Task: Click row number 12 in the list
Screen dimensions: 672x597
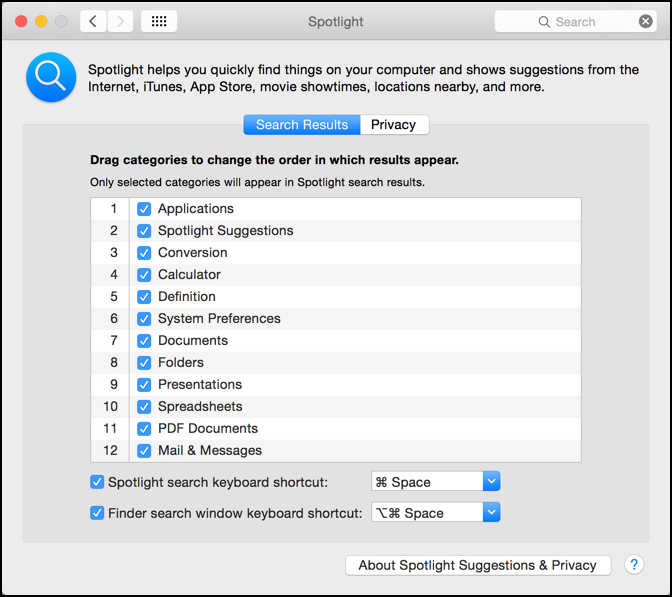Action: tap(110, 450)
